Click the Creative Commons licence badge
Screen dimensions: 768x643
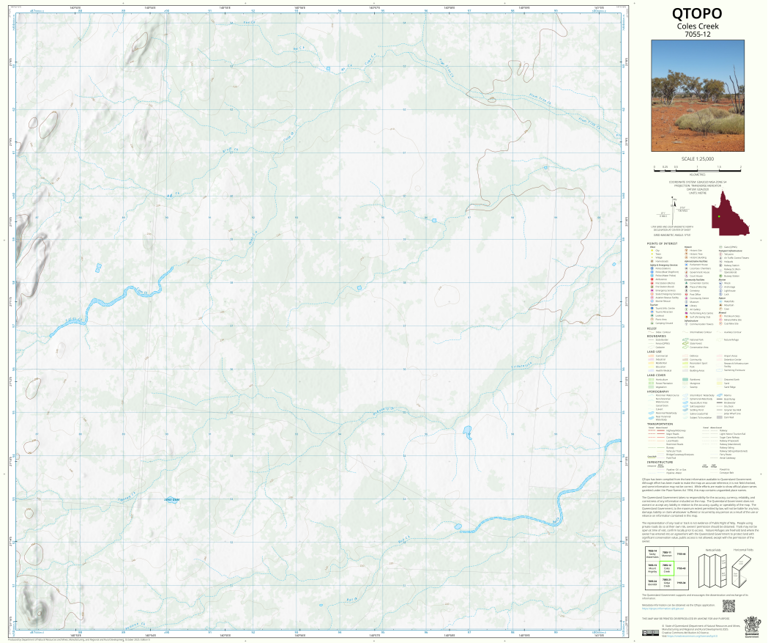click(x=650, y=633)
